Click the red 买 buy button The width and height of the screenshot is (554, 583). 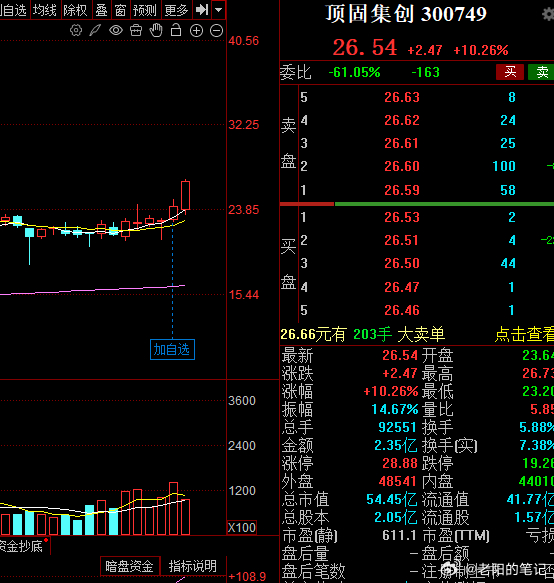click(510, 72)
